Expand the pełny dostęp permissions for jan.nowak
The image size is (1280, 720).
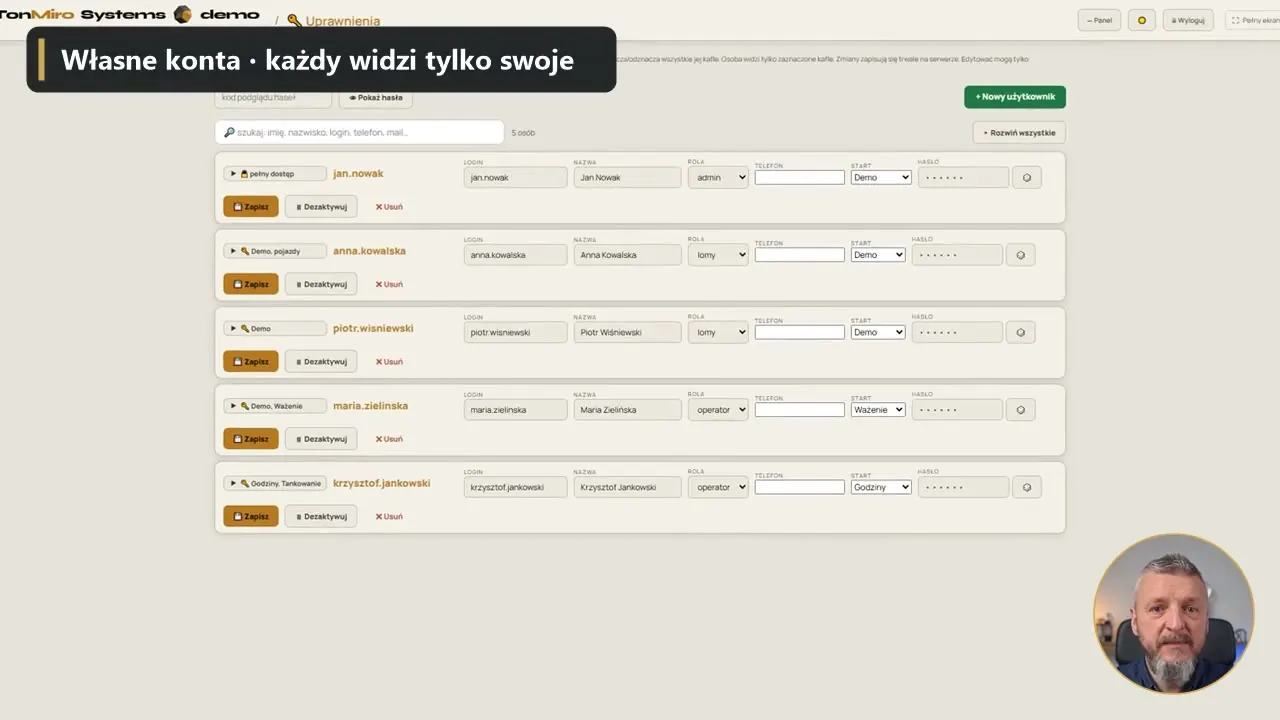coord(275,174)
